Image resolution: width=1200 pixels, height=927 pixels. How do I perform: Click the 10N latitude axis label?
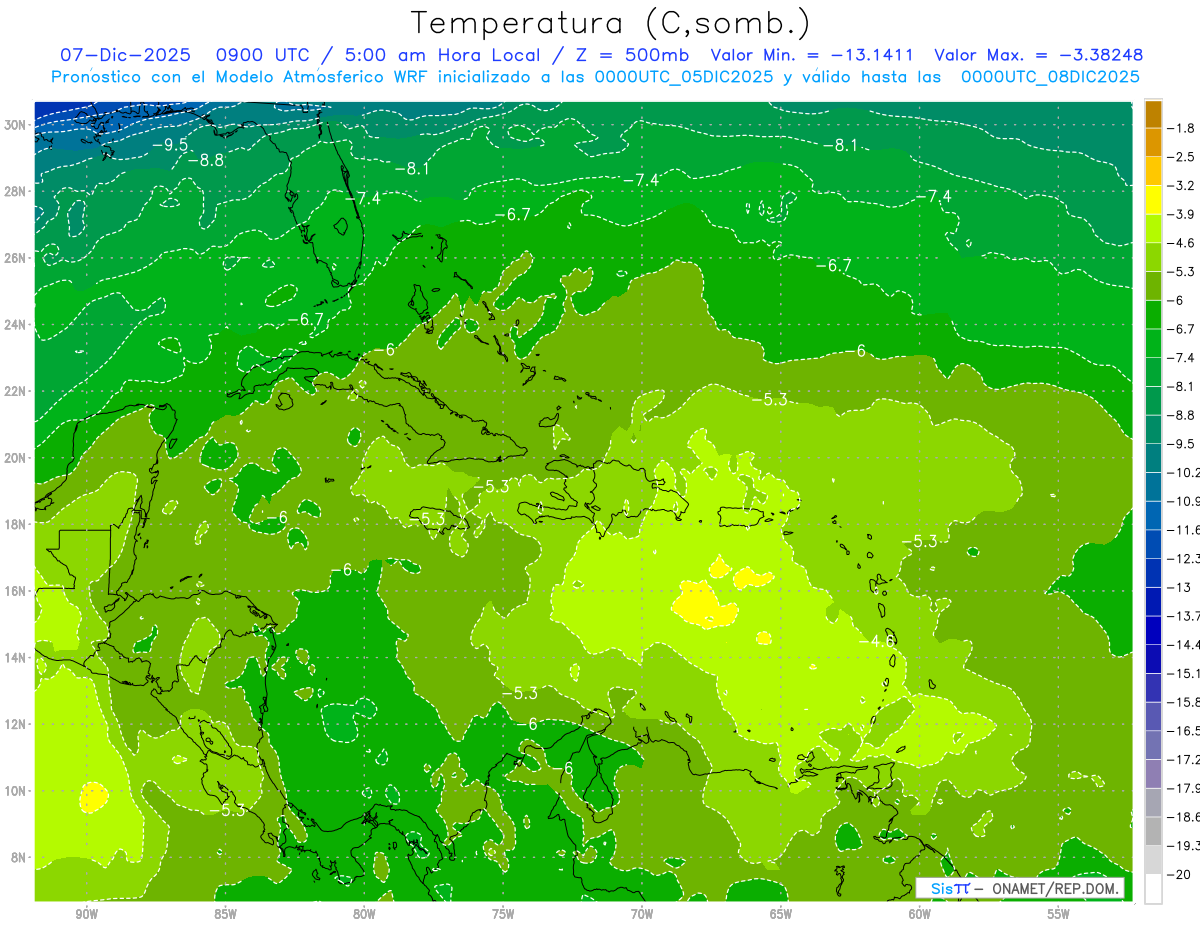click(x=15, y=790)
